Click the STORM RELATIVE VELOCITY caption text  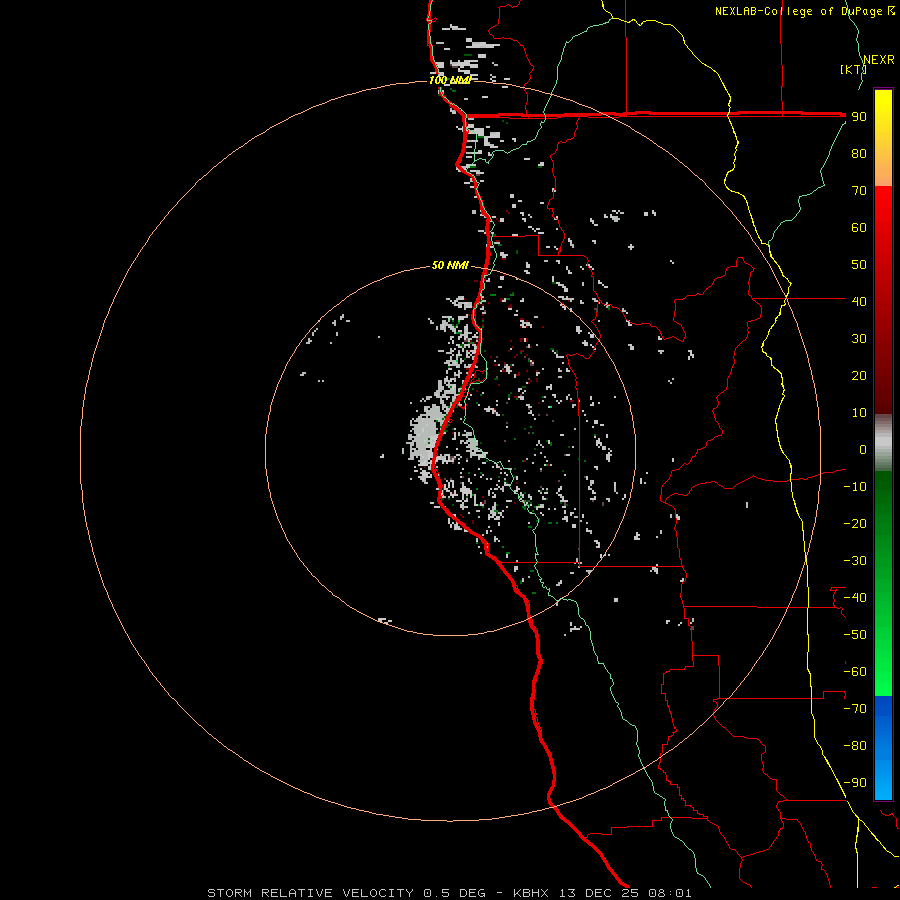tap(310, 893)
